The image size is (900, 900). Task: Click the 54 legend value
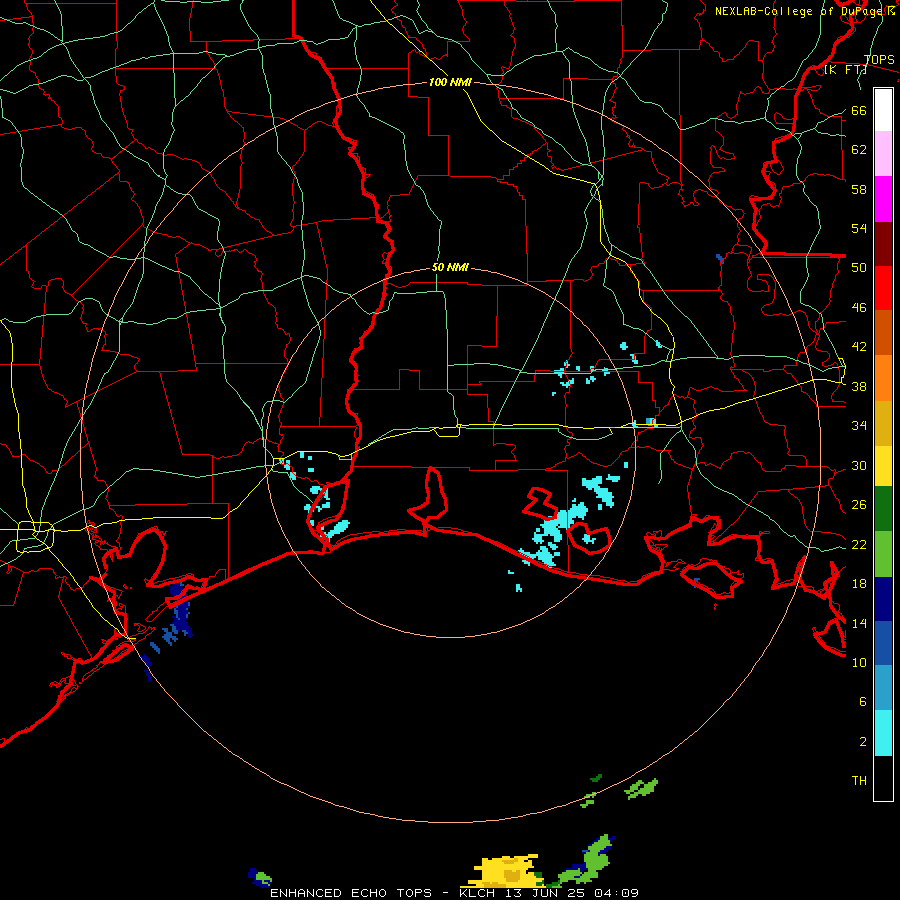point(859,228)
